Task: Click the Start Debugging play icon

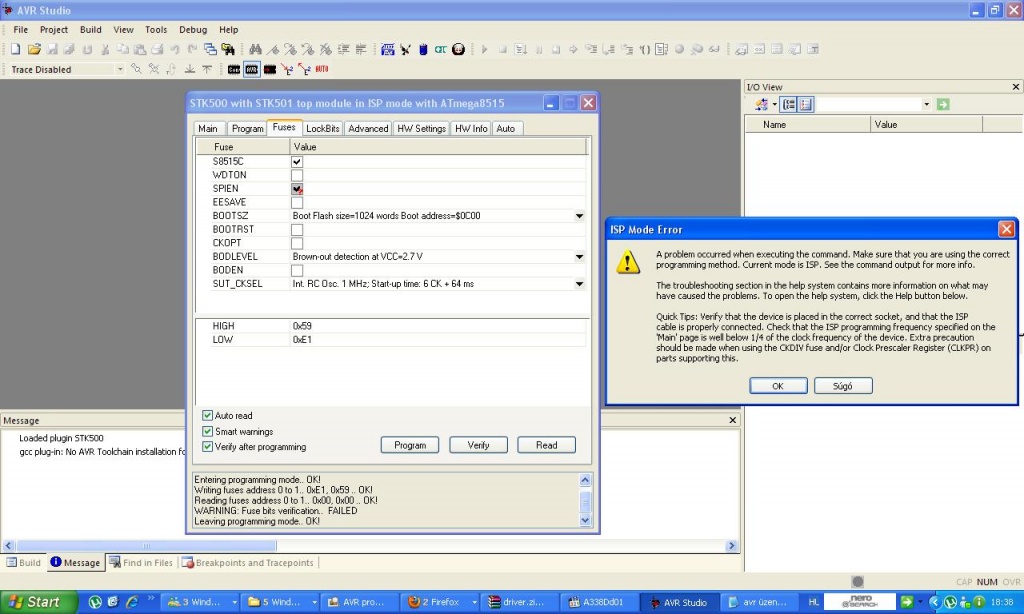Action: tap(485, 49)
